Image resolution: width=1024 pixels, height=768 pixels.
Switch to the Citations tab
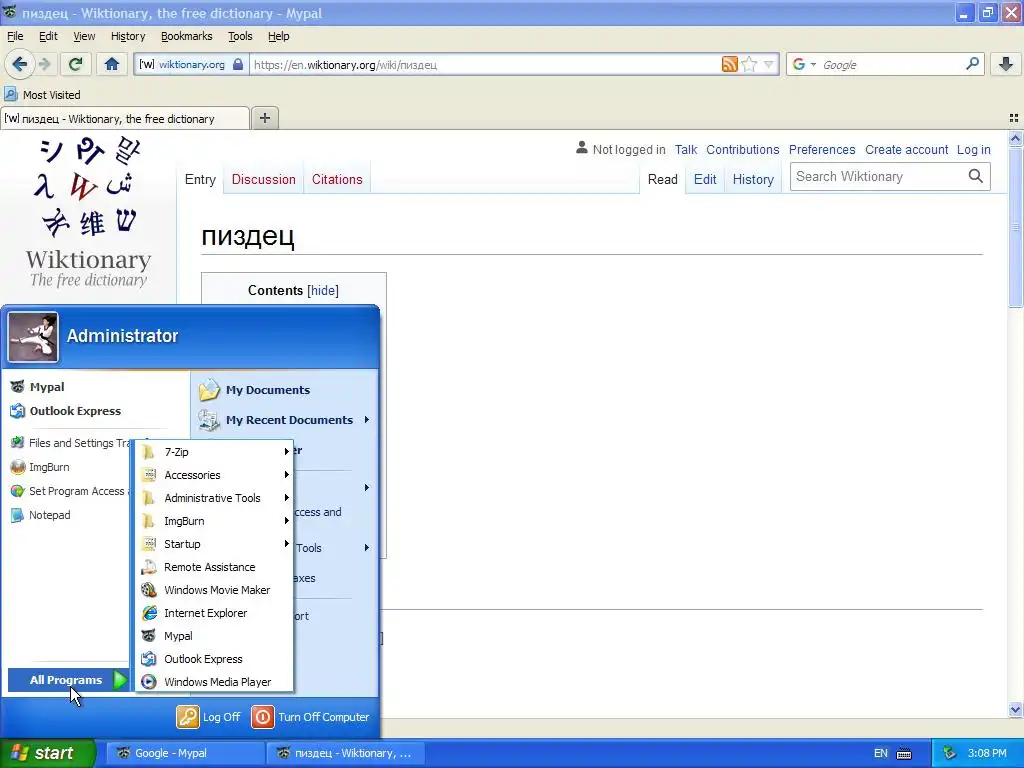[337, 179]
